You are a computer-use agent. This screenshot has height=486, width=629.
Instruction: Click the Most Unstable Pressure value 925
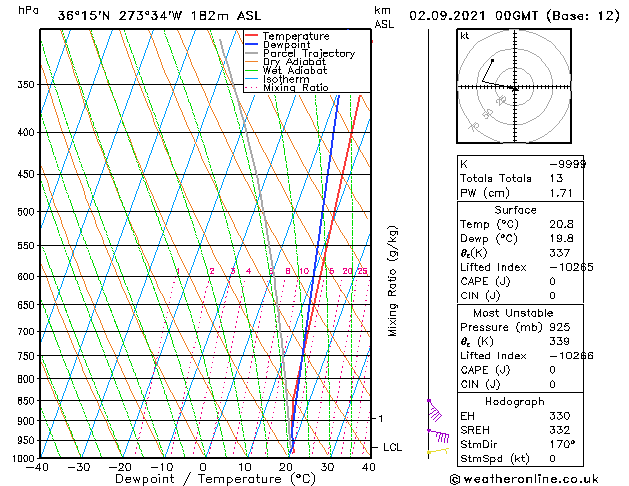(x=560, y=327)
